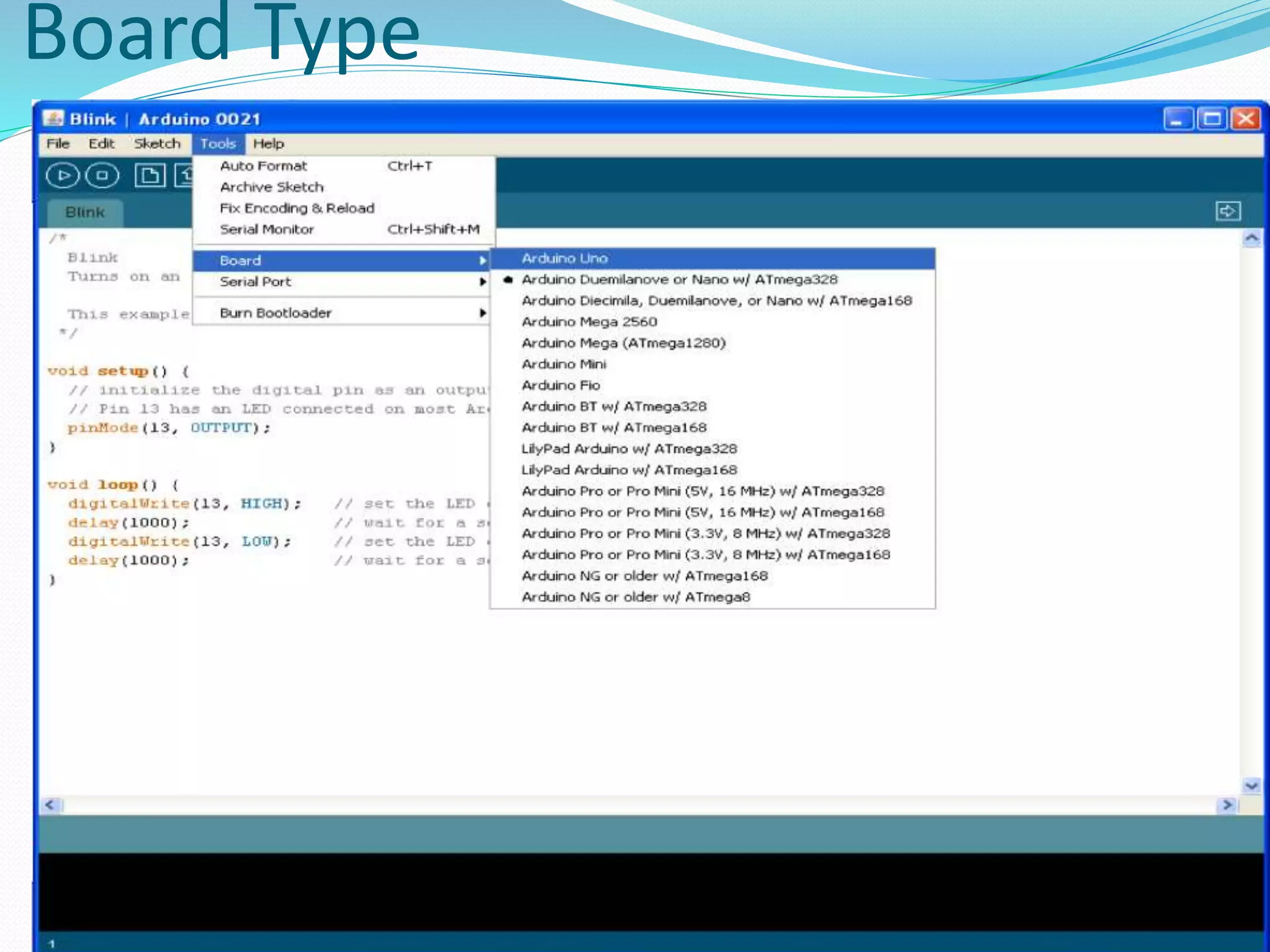Click the tab menu arrow icon
The image size is (1270, 952).
pyautogui.click(x=1227, y=211)
